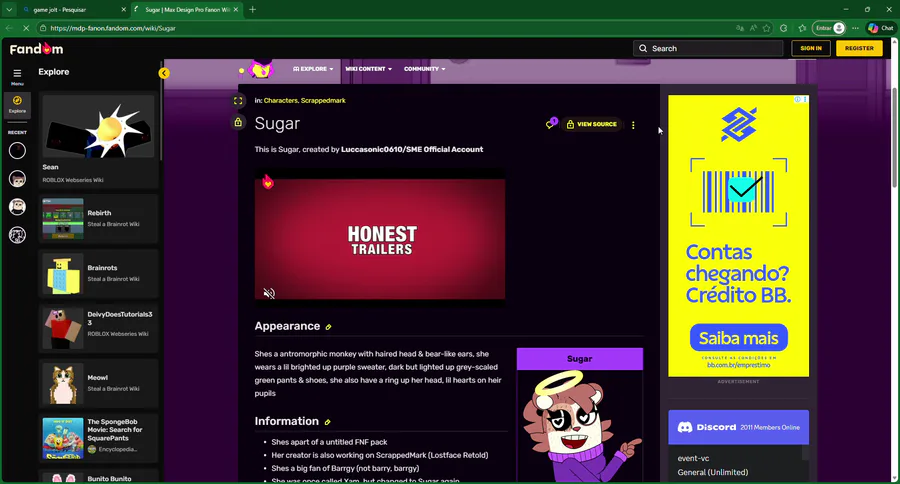Click the Fandom flame icon on video

pyautogui.click(x=267, y=182)
